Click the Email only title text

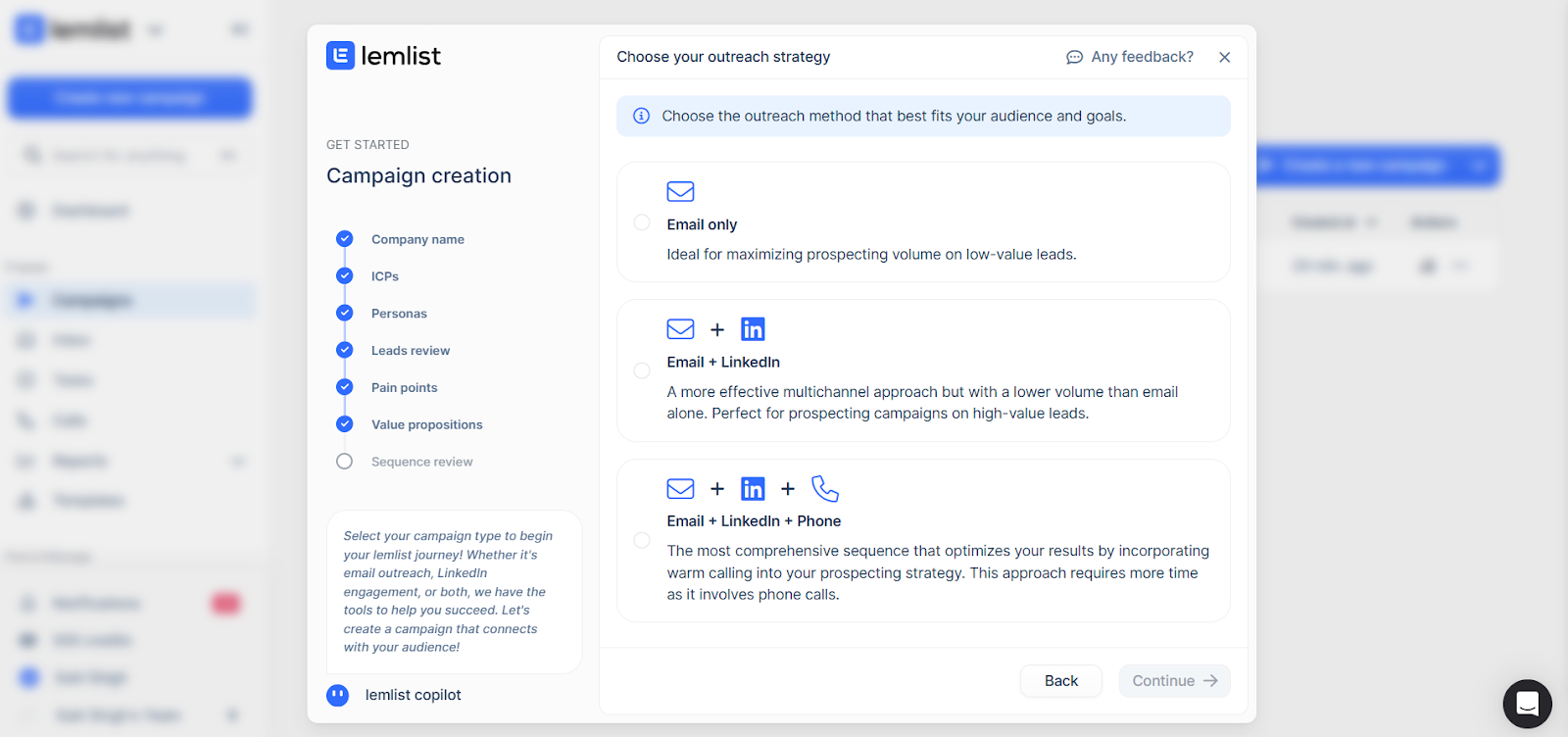click(x=702, y=224)
